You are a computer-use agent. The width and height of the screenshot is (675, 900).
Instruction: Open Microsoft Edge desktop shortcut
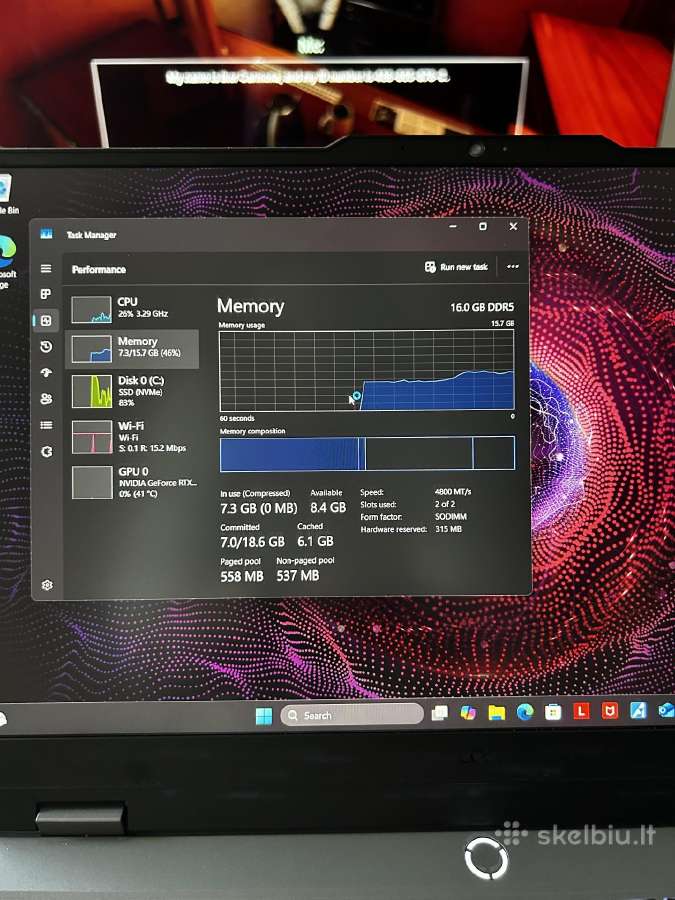click(x=7, y=262)
